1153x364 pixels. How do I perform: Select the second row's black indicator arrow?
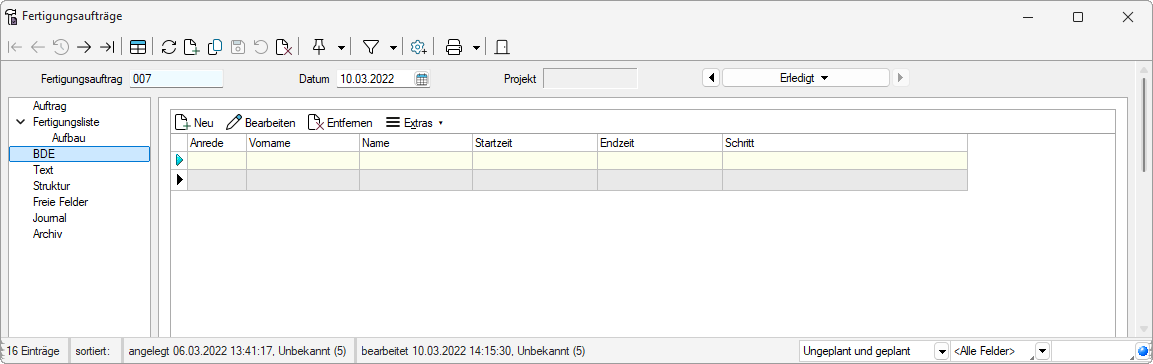click(x=179, y=180)
